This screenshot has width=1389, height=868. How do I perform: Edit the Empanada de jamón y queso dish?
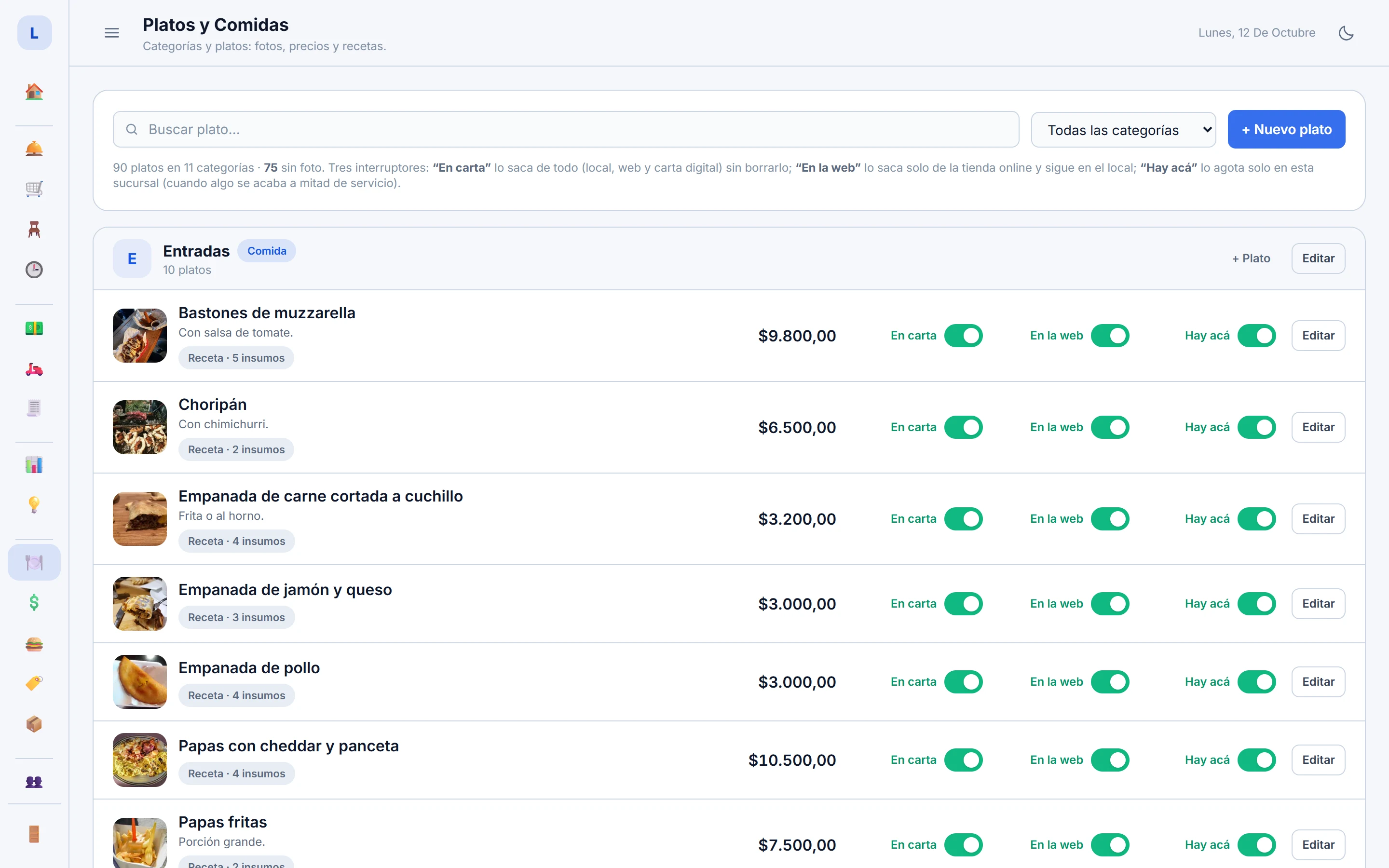click(x=1318, y=604)
